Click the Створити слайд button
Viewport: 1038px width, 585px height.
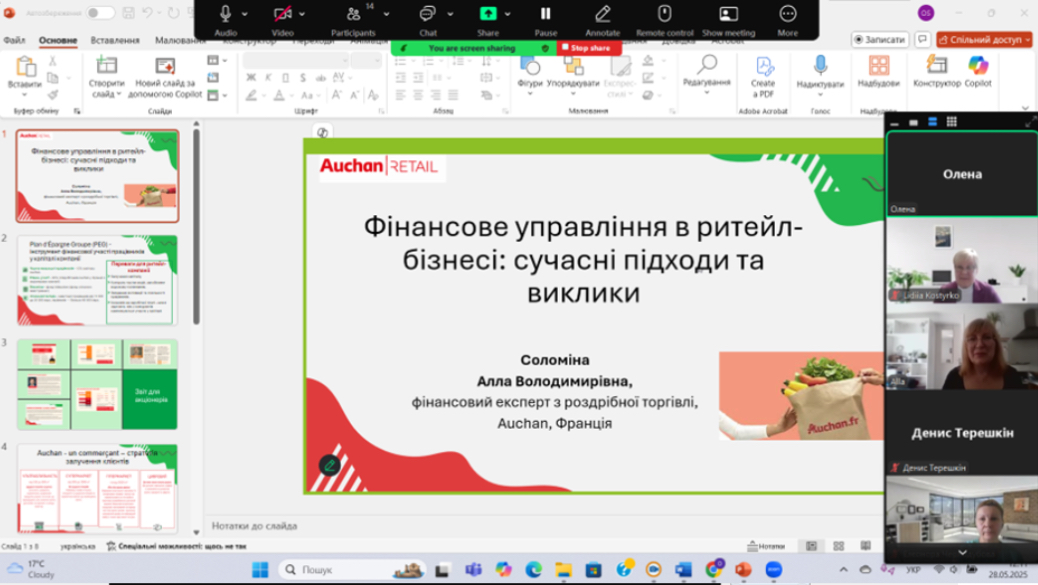[x=106, y=78]
